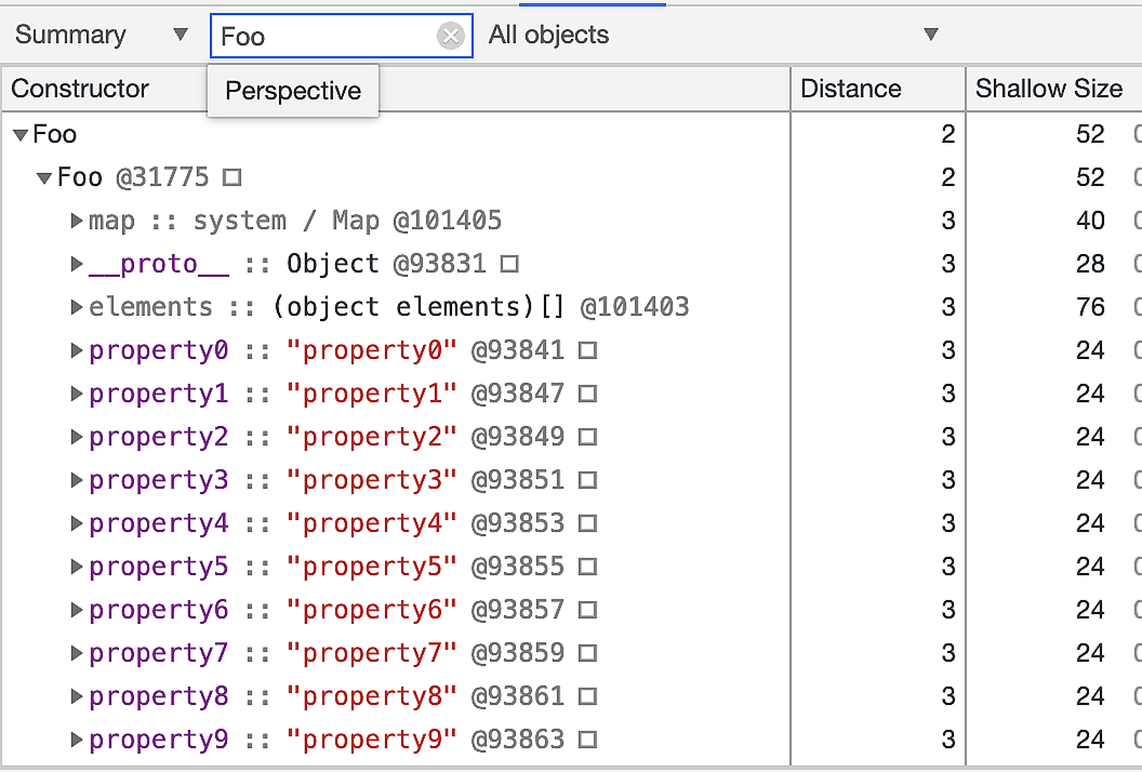Screen dimensions: 1142x772
Task: Expand the elements (object elements)[] entry
Action: 77,307
